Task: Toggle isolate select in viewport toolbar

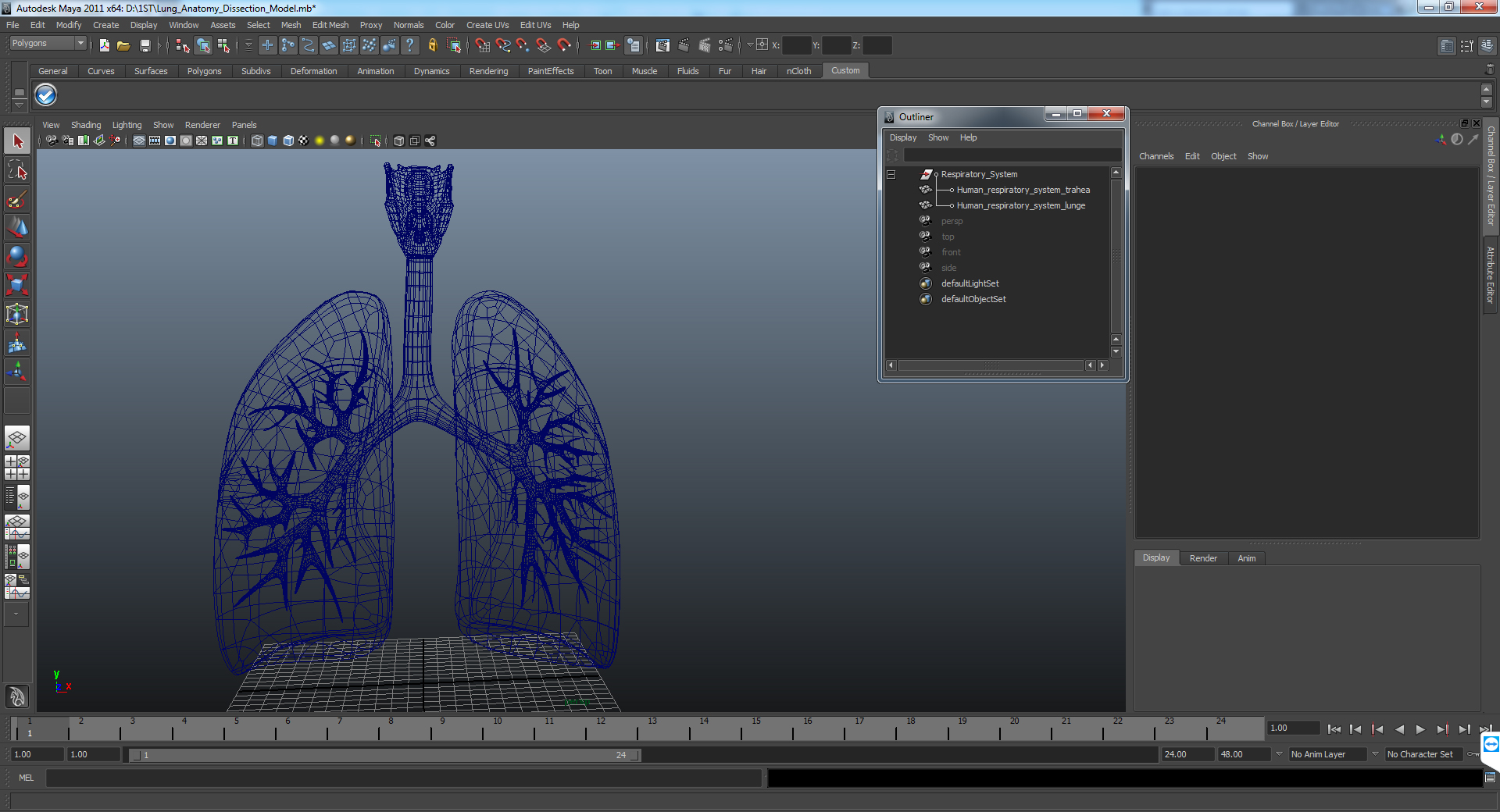Action: tap(375, 141)
